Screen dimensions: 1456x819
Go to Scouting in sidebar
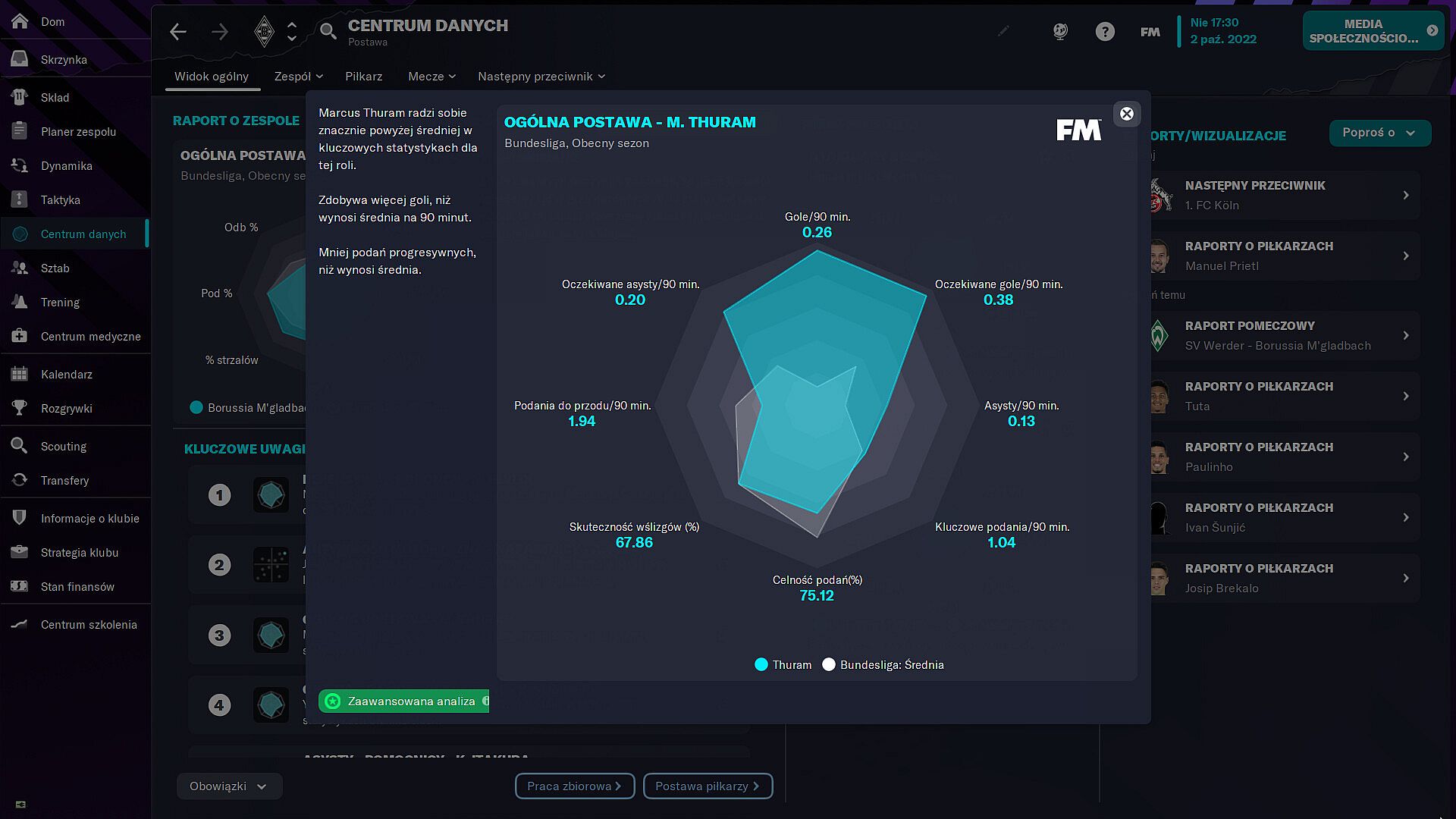[64, 447]
